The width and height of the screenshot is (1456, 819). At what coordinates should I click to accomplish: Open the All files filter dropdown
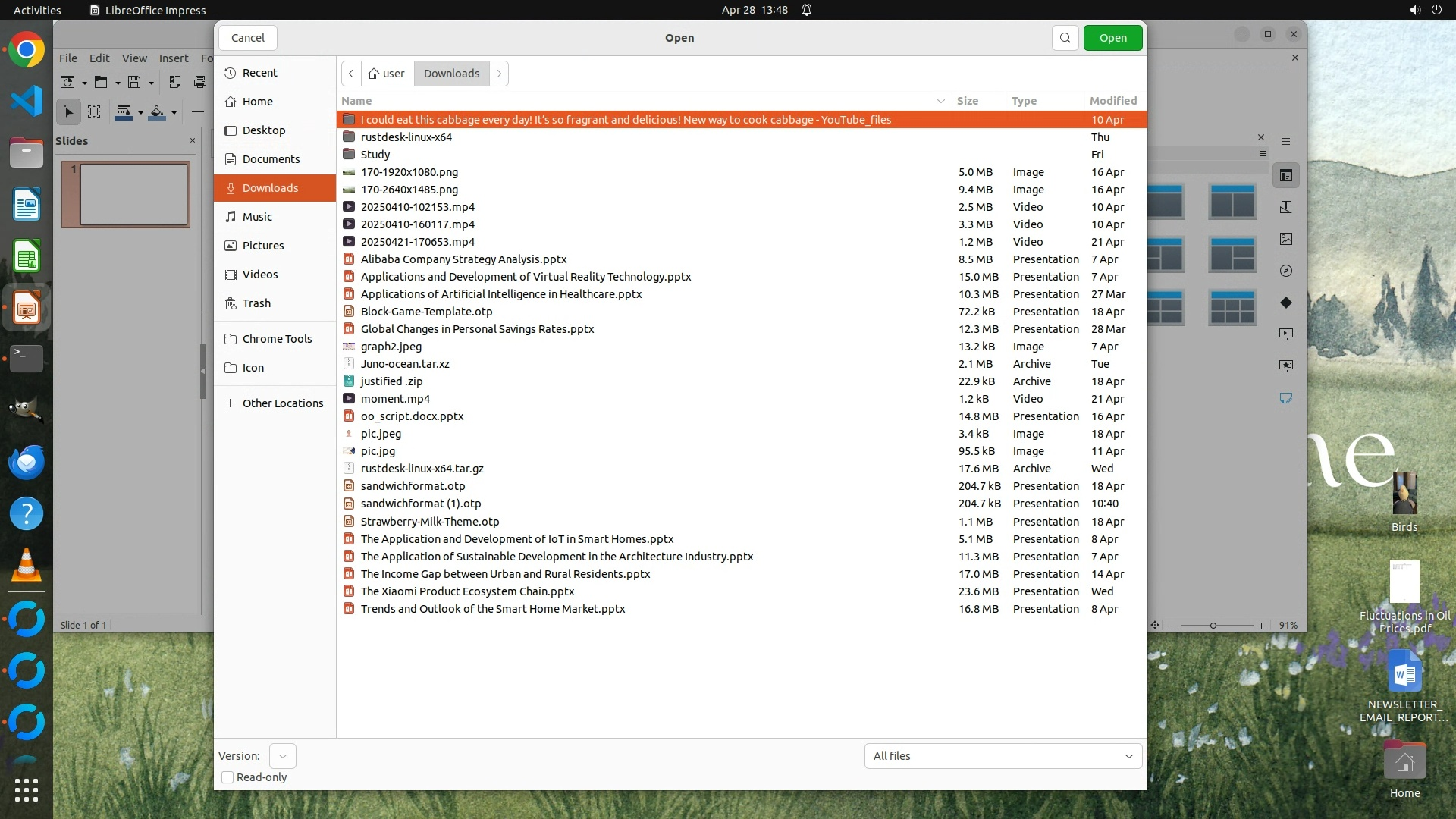[x=1003, y=756]
